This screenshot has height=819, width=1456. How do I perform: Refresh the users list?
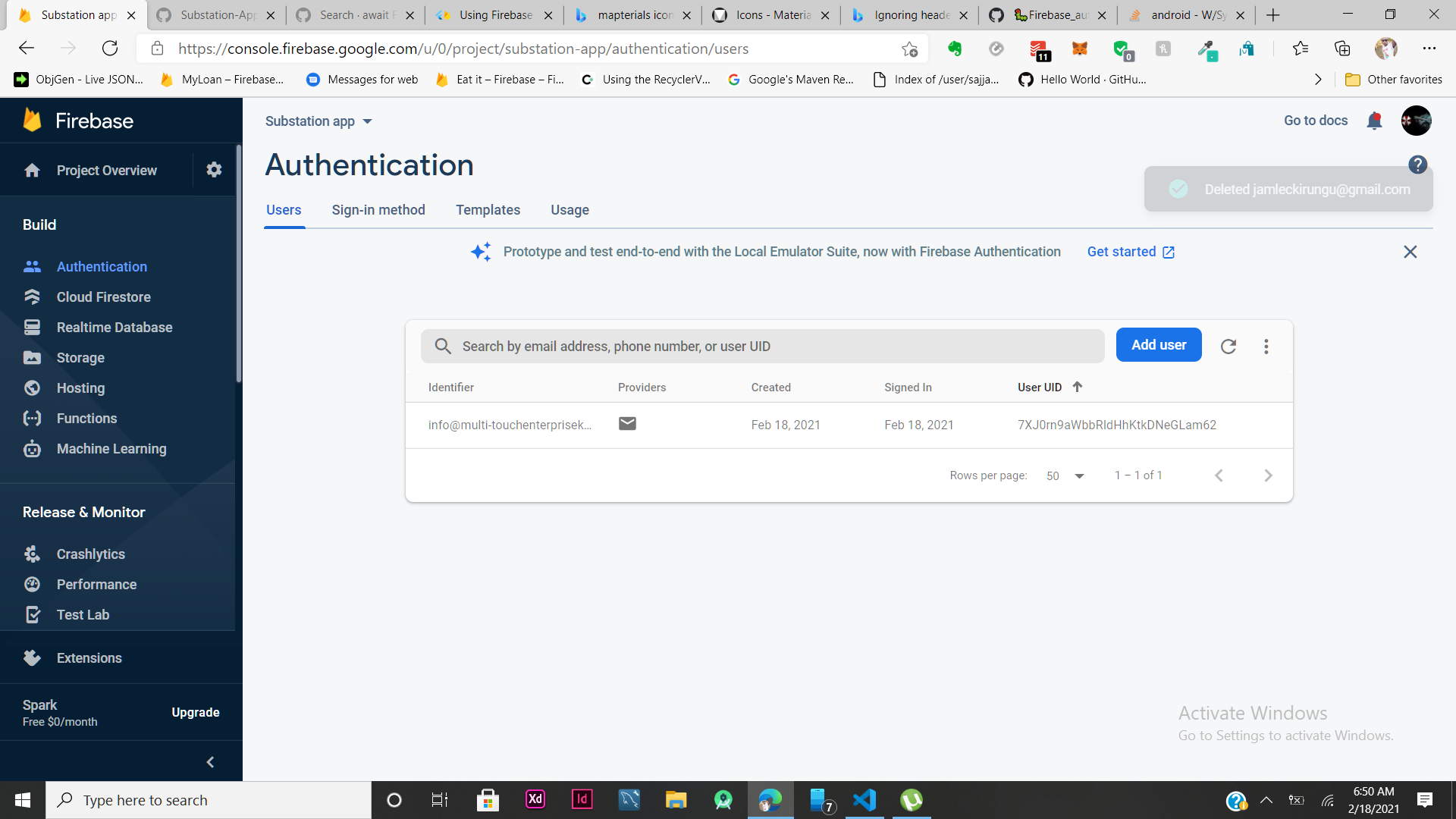(x=1228, y=347)
